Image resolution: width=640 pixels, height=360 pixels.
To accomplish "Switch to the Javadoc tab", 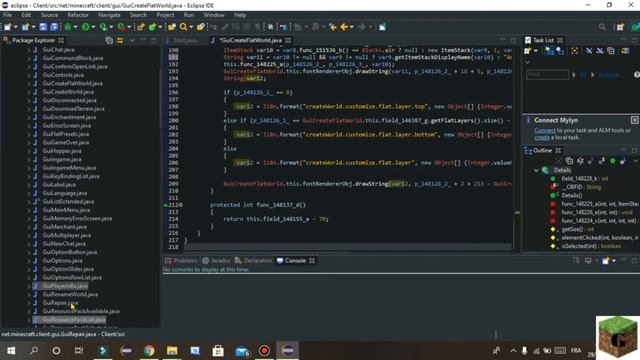I will pos(217,260).
